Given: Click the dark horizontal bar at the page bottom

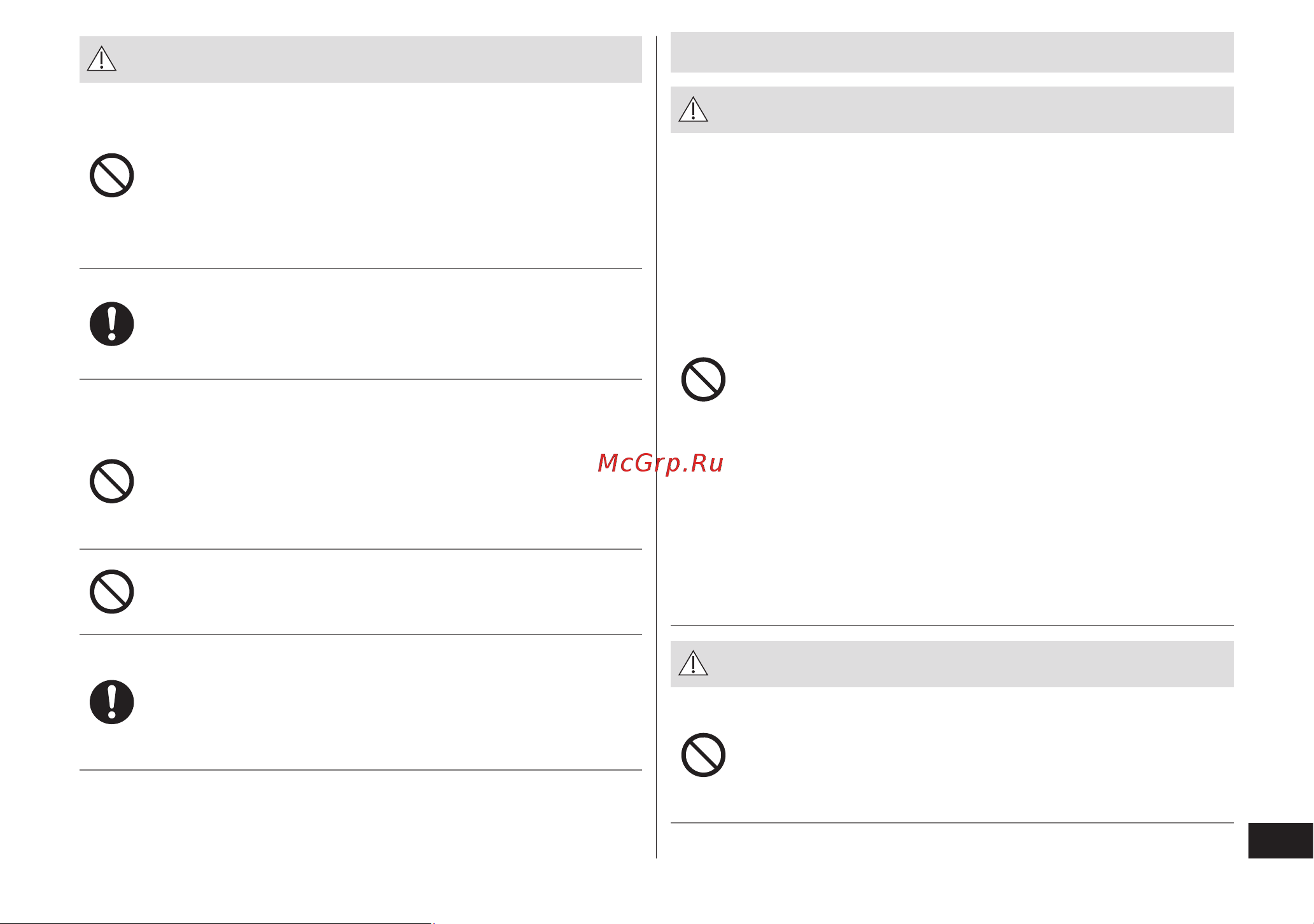Looking at the screenshot, I should pos(216,923).
